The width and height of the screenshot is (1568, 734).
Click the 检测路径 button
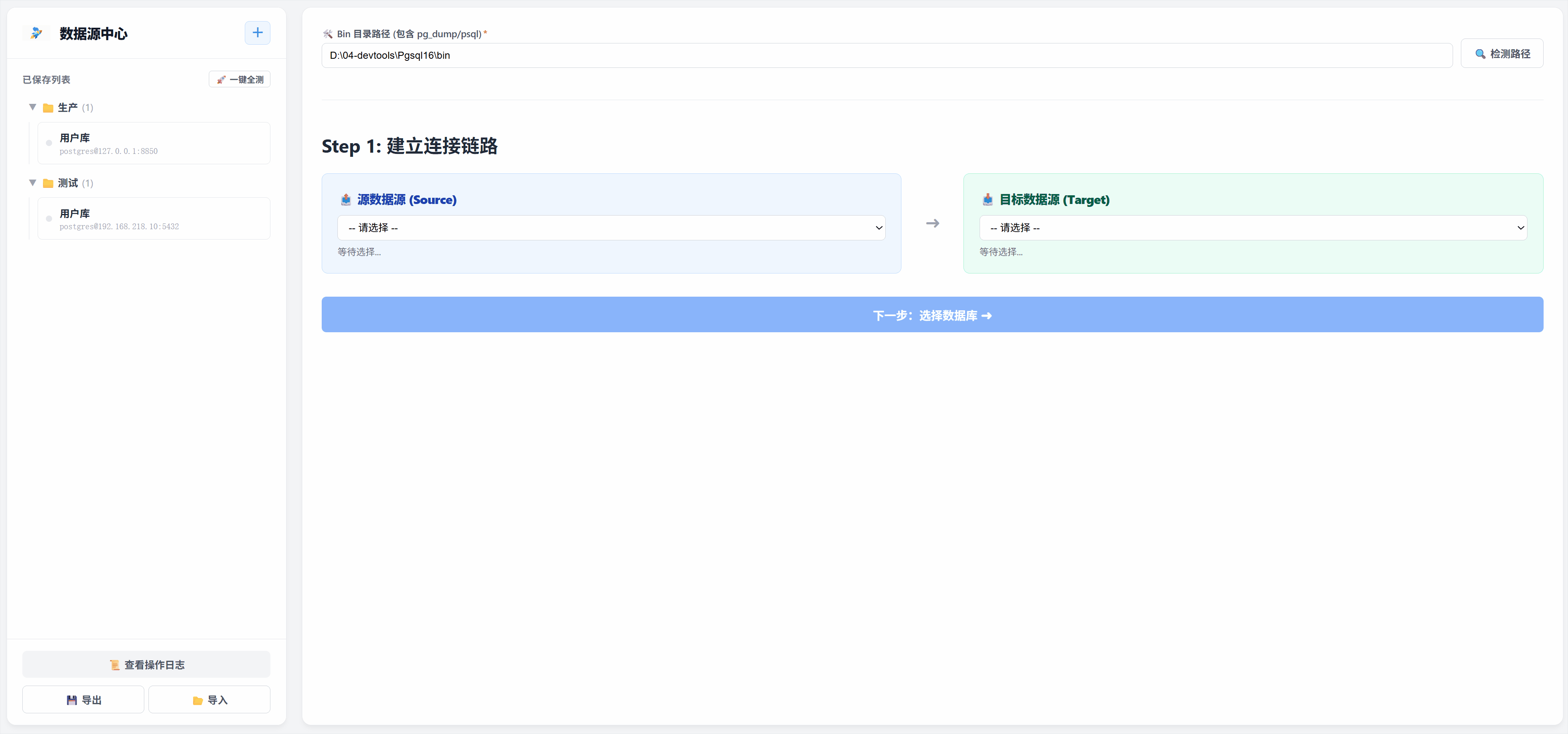point(1502,54)
